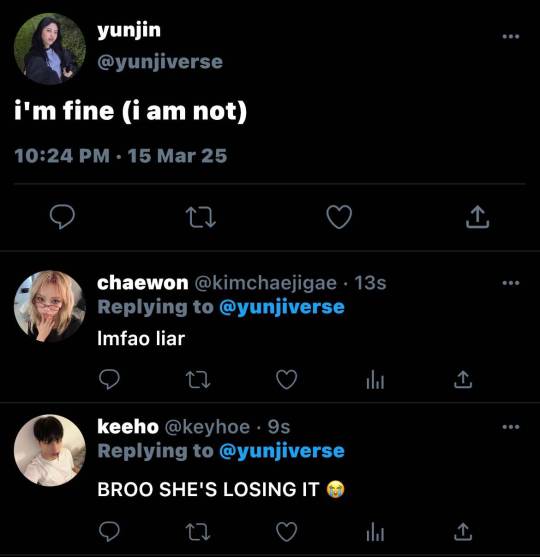This screenshot has width=540, height=557.
Task: View analytics for chaewon's reply
Action: tap(375, 379)
